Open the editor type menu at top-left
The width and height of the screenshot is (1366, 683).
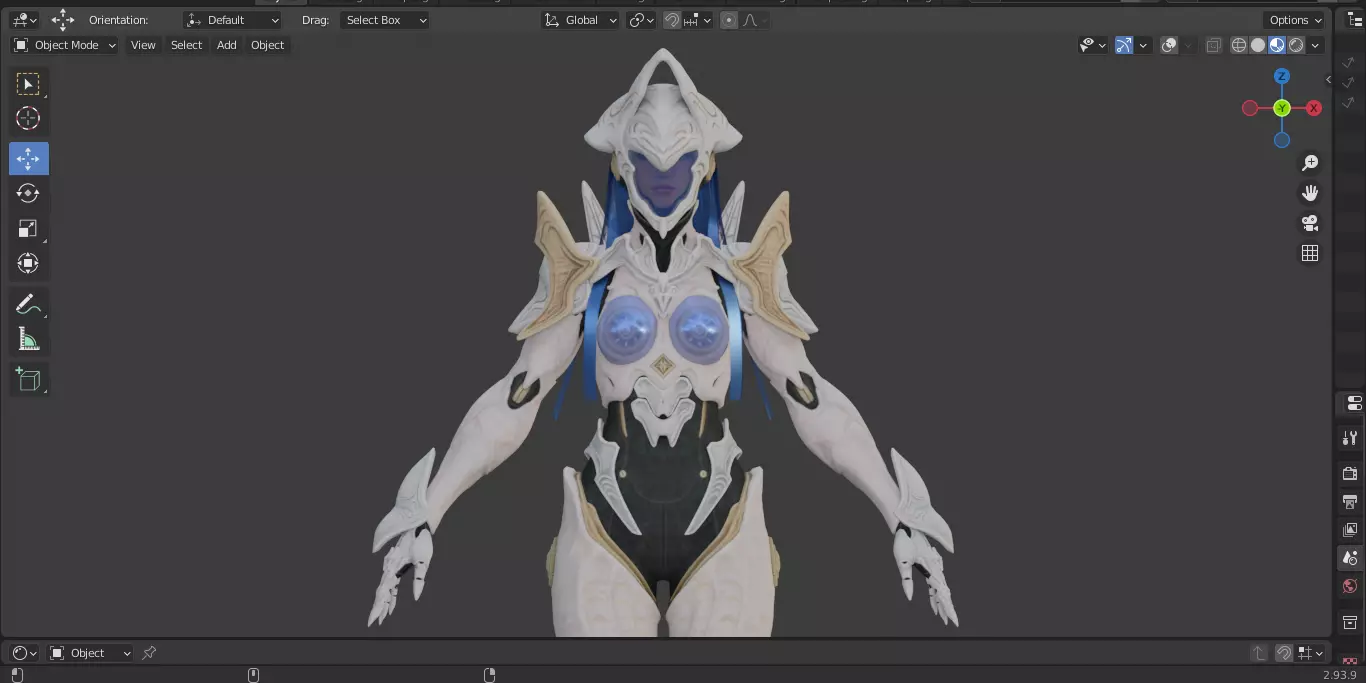(x=24, y=20)
